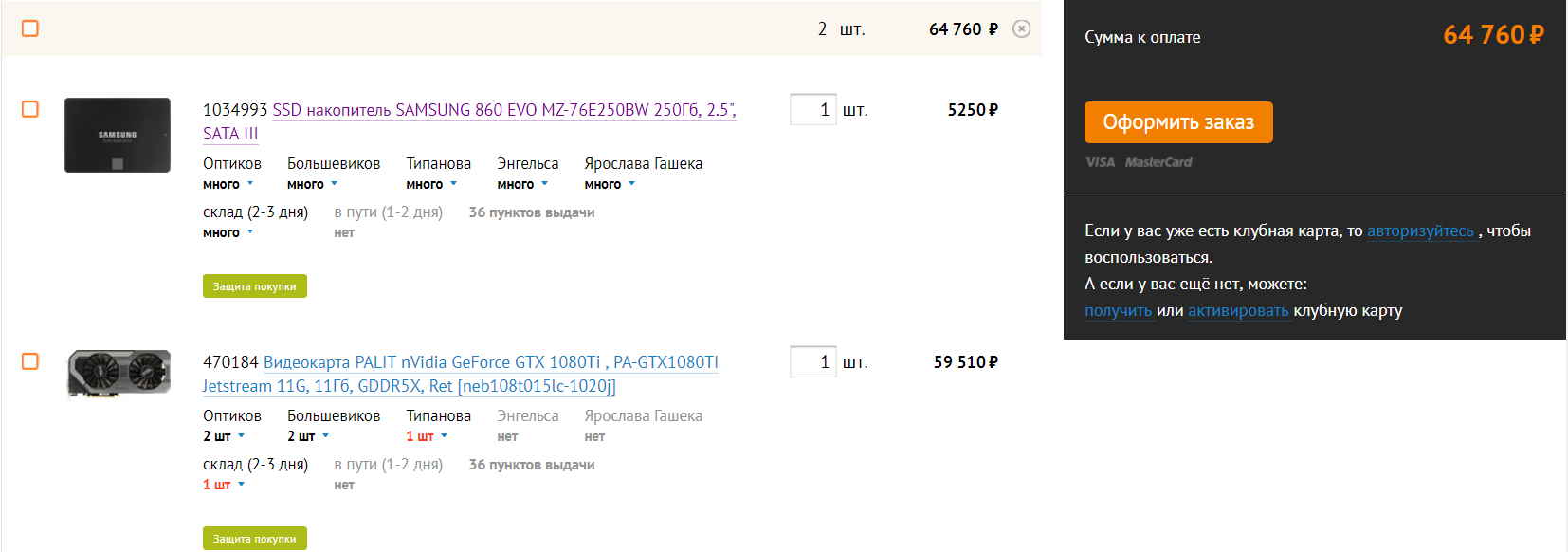Click the 'получить' club card link
The height and width of the screenshot is (552, 1568).
pos(1118,310)
